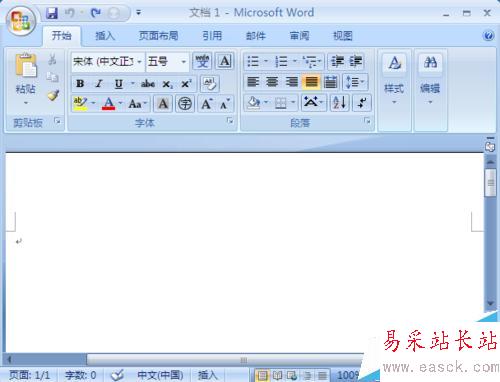This screenshot has height=382, width=500.
Task: Redo the last action
Action: (96, 13)
